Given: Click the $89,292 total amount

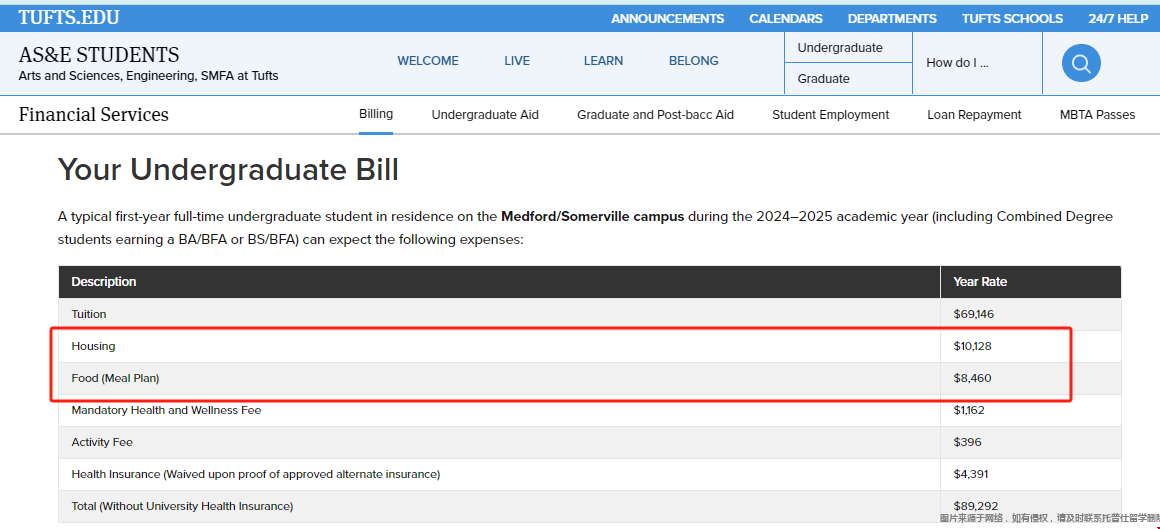Looking at the screenshot, I should click(x=976, y=506).
